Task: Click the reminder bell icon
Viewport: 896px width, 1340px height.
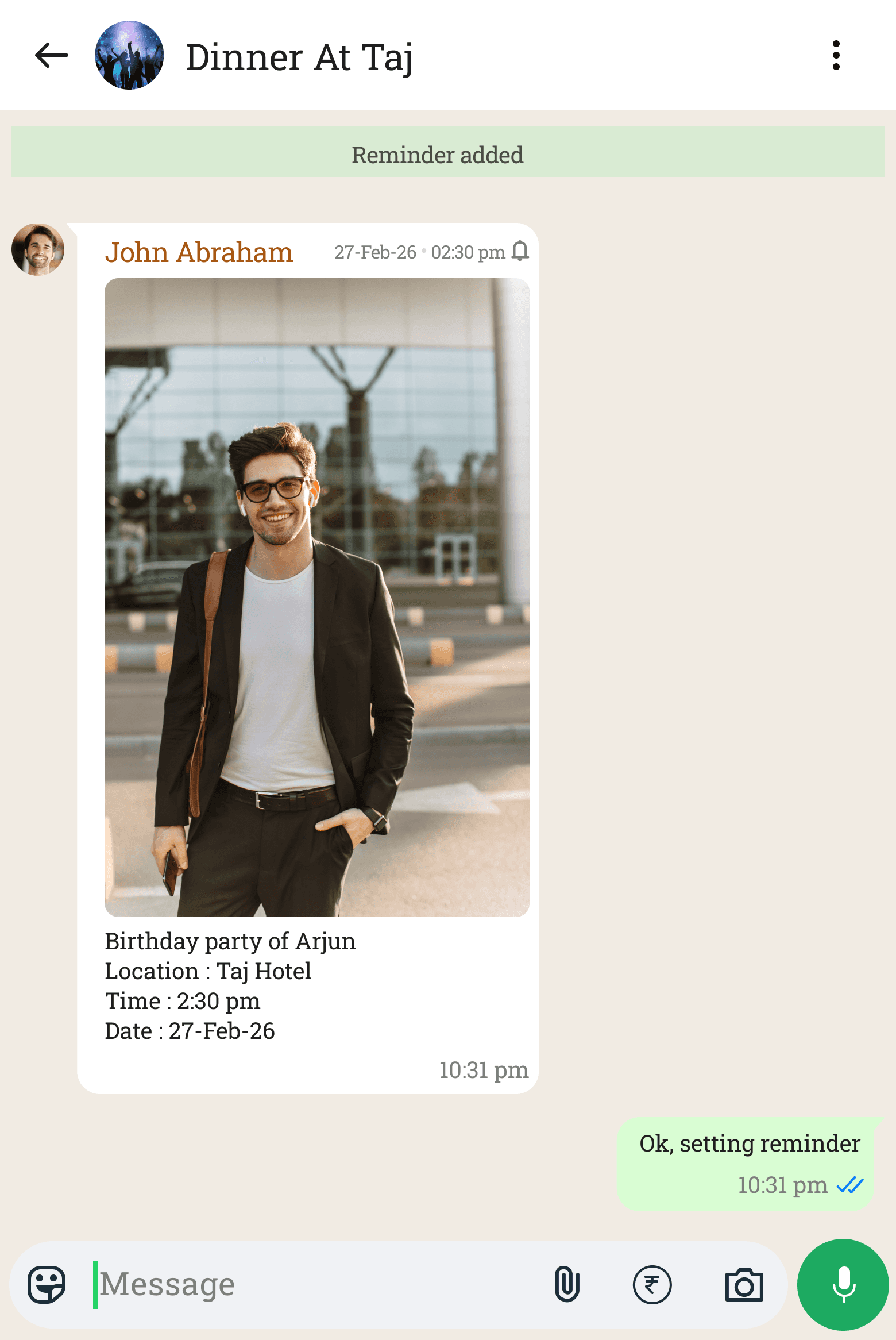Action: pyautogui.click(x=520, y=251)
